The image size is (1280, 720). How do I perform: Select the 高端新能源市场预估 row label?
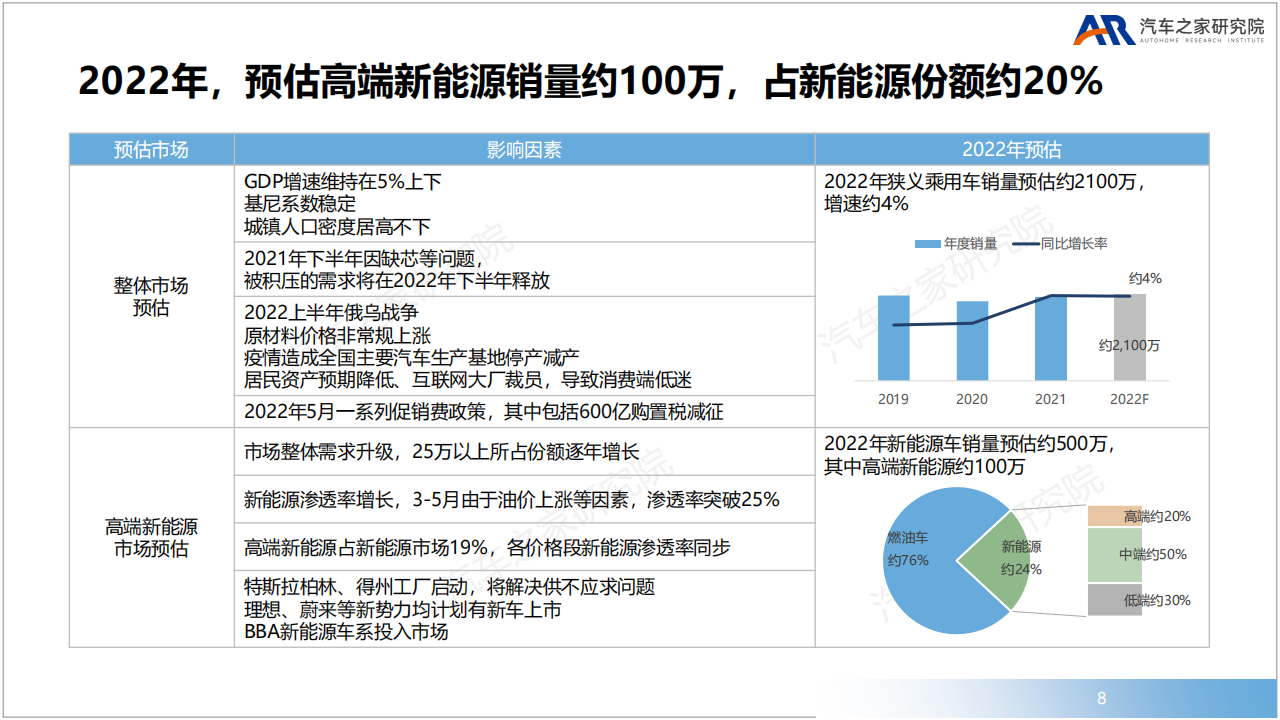click(x=151, y=538)
